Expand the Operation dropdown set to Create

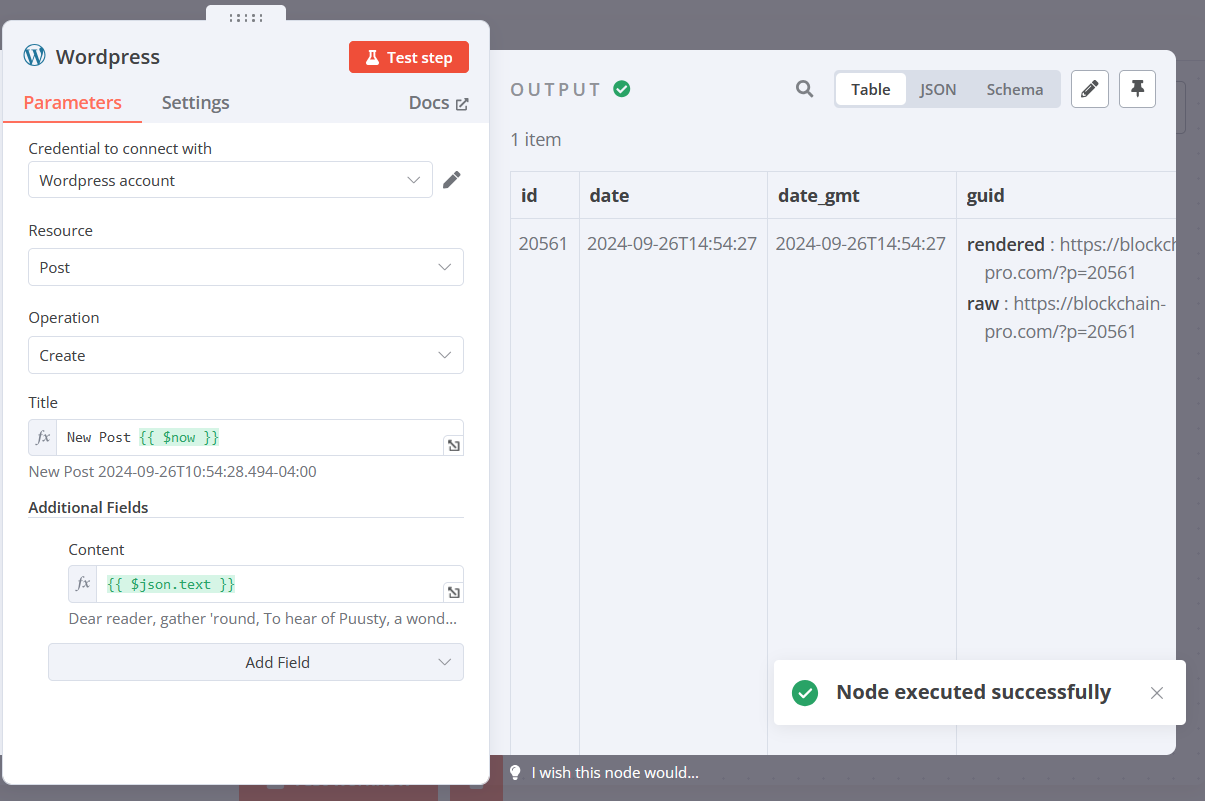pos(246,355)
